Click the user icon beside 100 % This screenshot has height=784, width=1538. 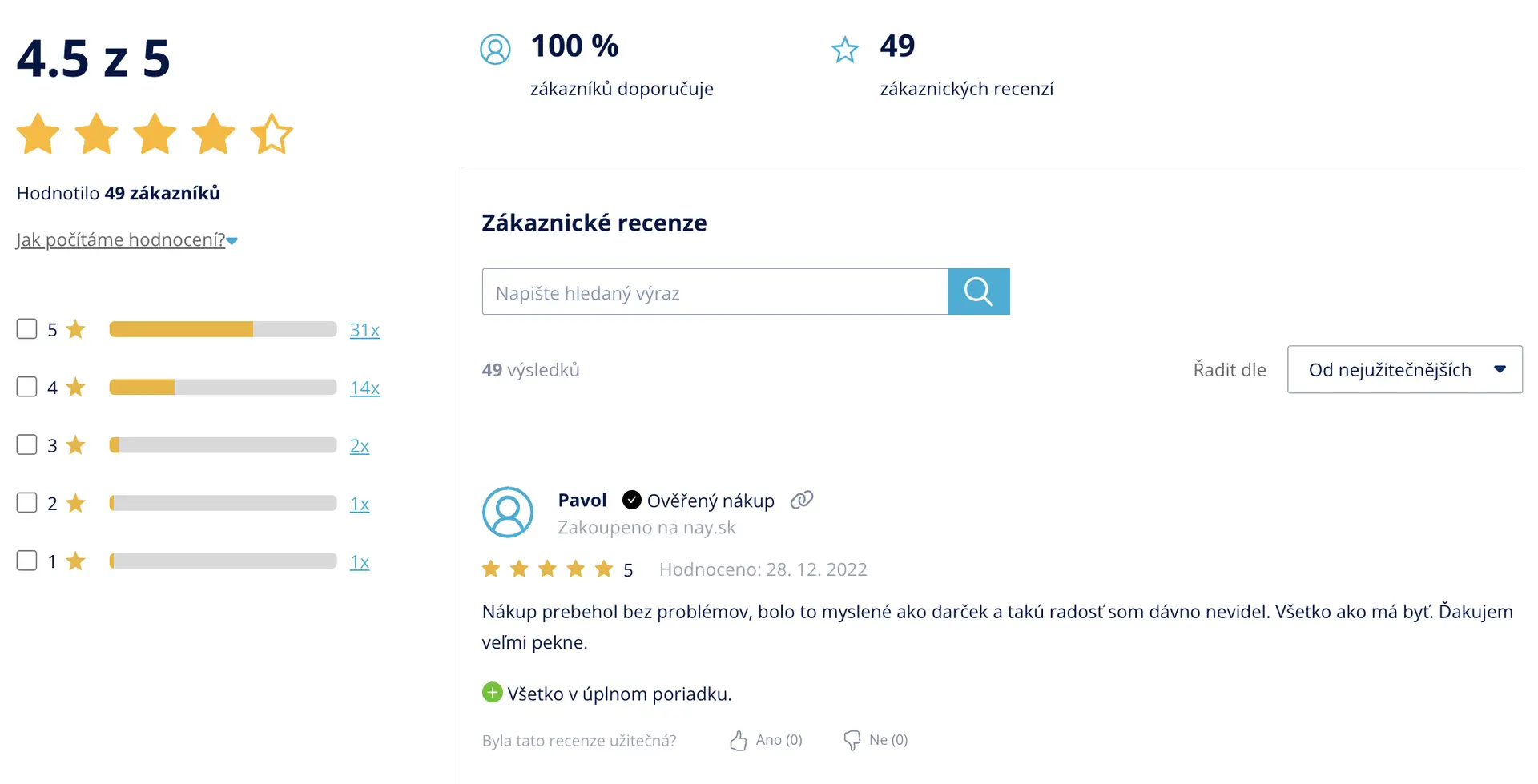pos(495,50)
